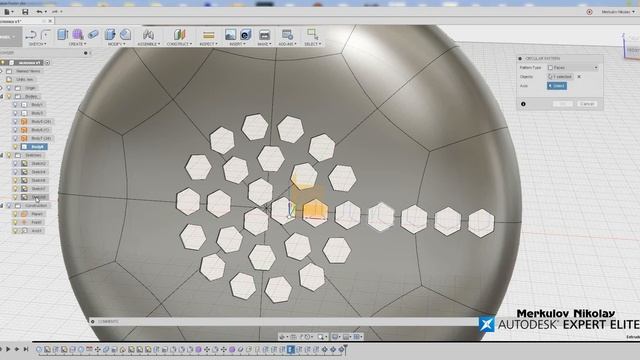Click the Measure icon above Inspect
The height and width of the screenshot is (360, 640).
(209, 35)
